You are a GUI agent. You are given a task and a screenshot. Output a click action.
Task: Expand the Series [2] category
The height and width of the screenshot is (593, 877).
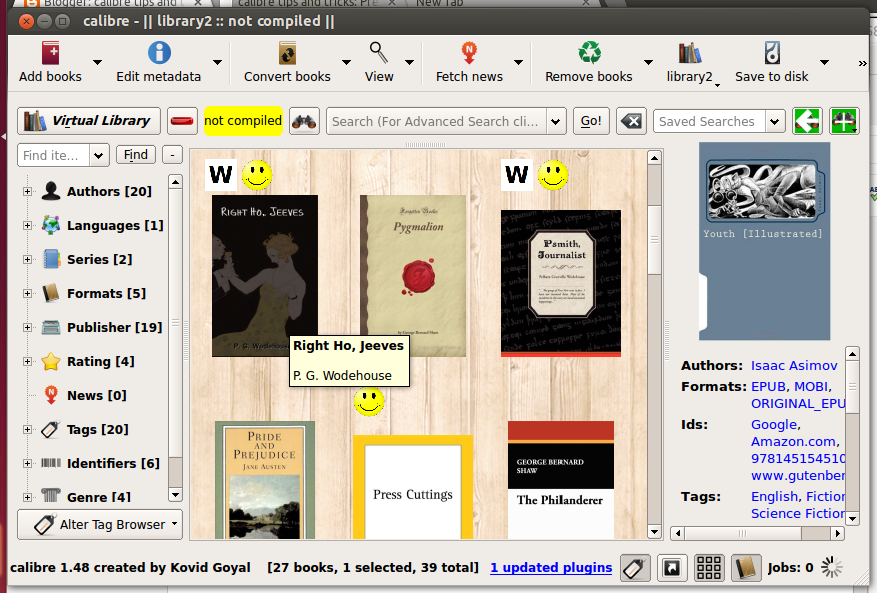click(x=27, y=260)
